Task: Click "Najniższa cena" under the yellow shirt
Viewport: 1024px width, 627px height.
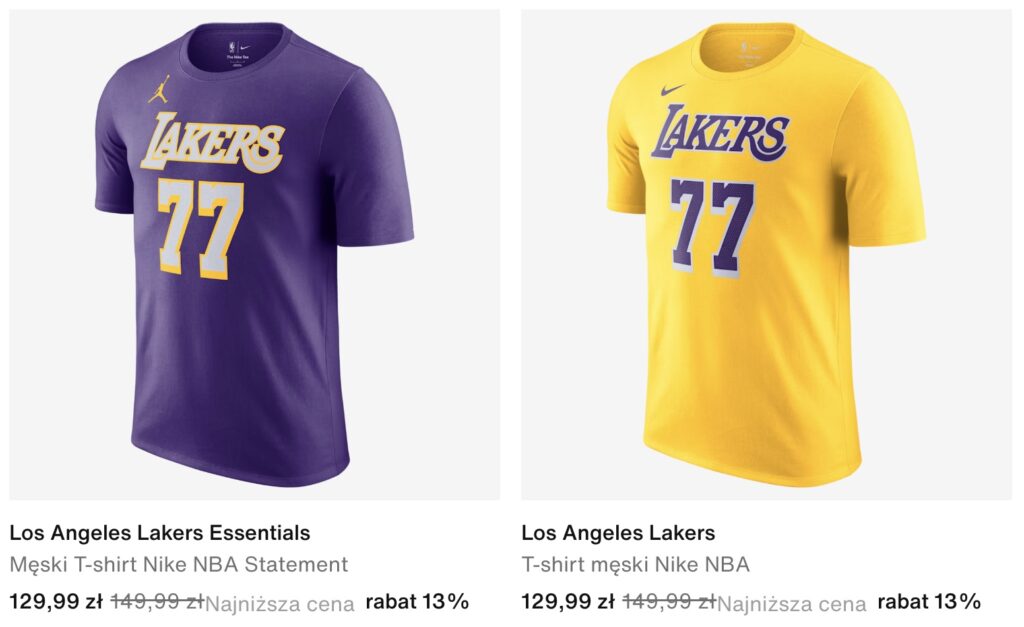Action: [792, 603]
